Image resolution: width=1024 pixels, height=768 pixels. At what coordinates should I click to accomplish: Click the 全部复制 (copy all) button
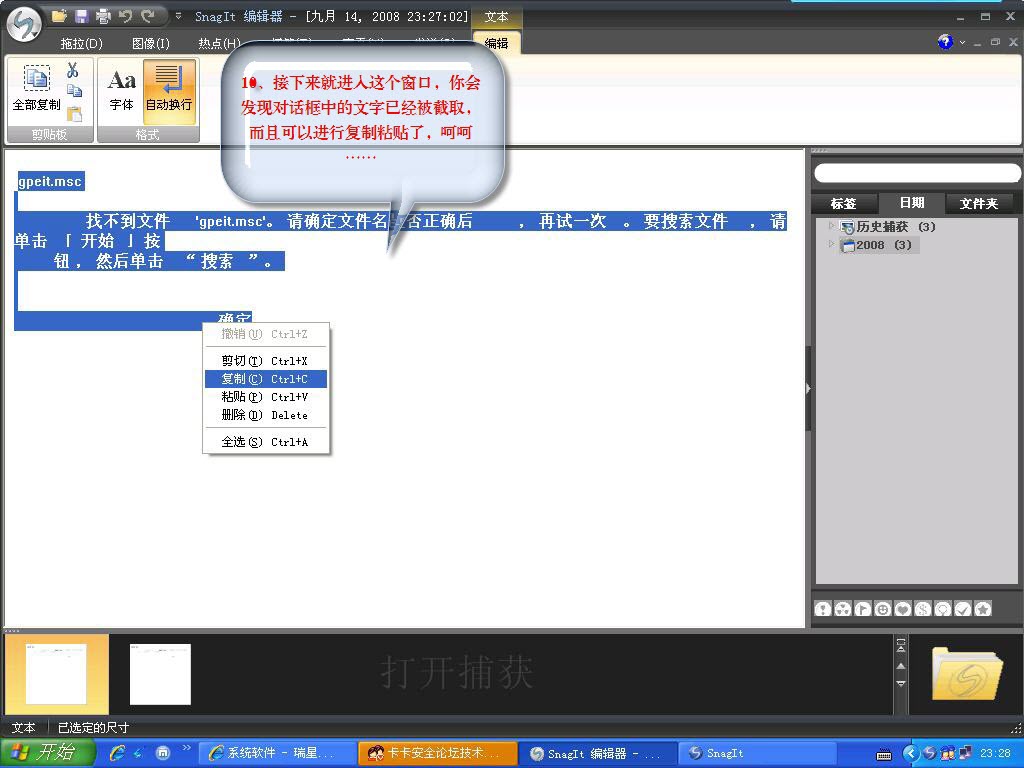37,89
